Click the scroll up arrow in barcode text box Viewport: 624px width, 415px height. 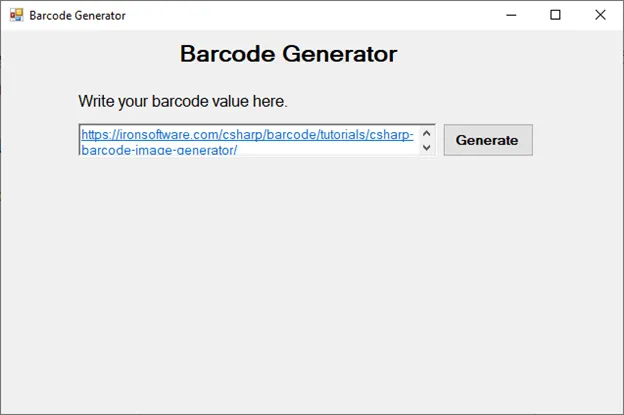tap(427, 133)
